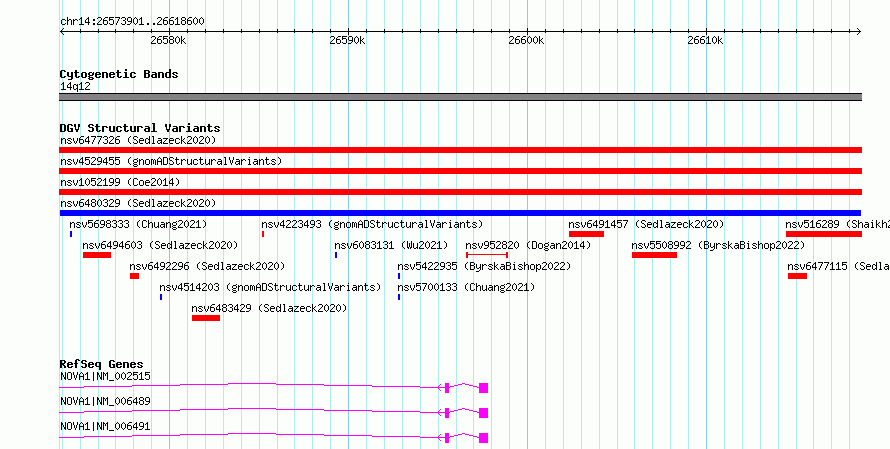
Task: Click the nsv5698333 (Chuang2021) label
Action: point(138,224)
